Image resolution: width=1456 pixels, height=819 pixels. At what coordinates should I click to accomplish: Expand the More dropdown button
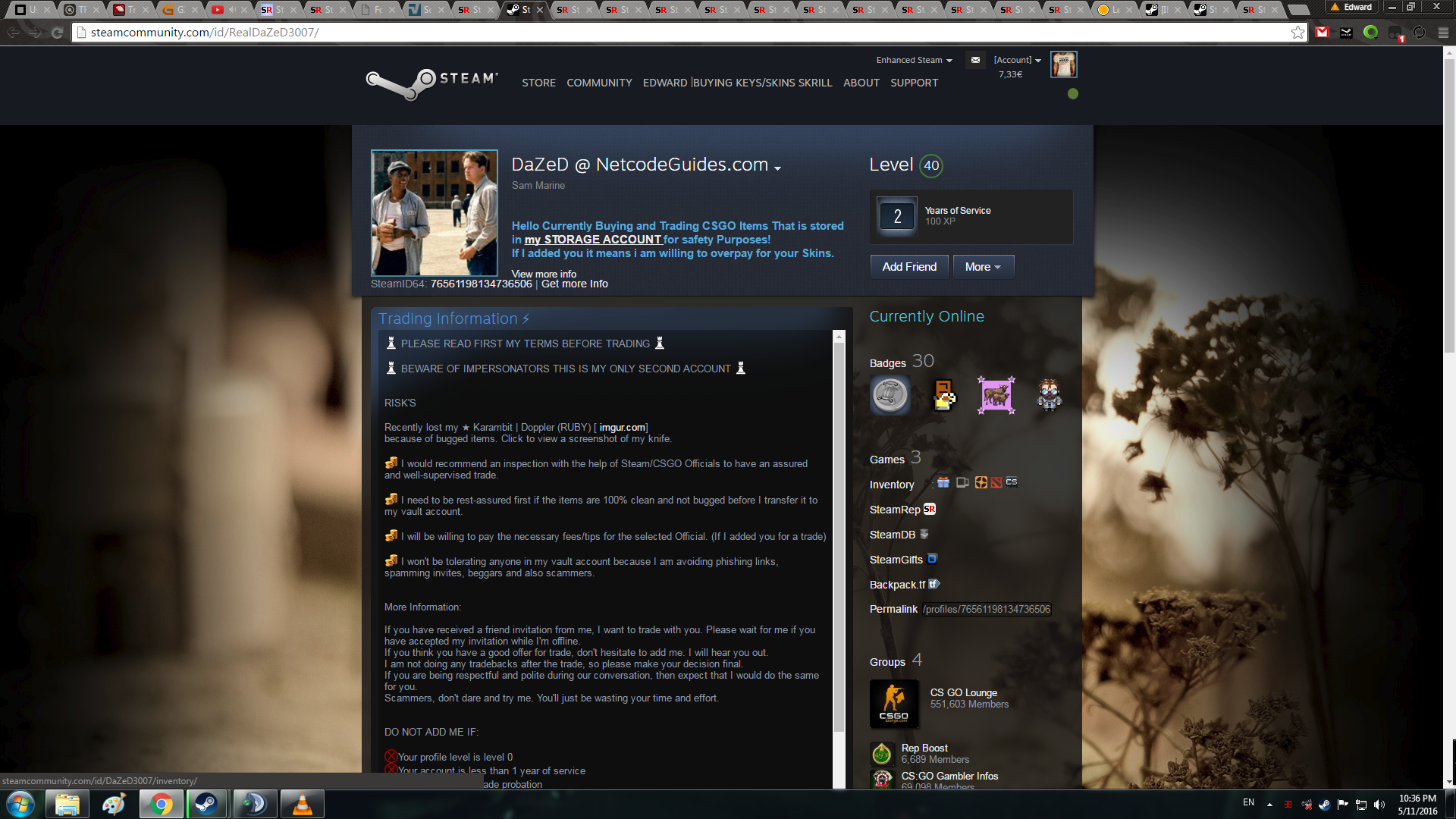click(983, 267)
